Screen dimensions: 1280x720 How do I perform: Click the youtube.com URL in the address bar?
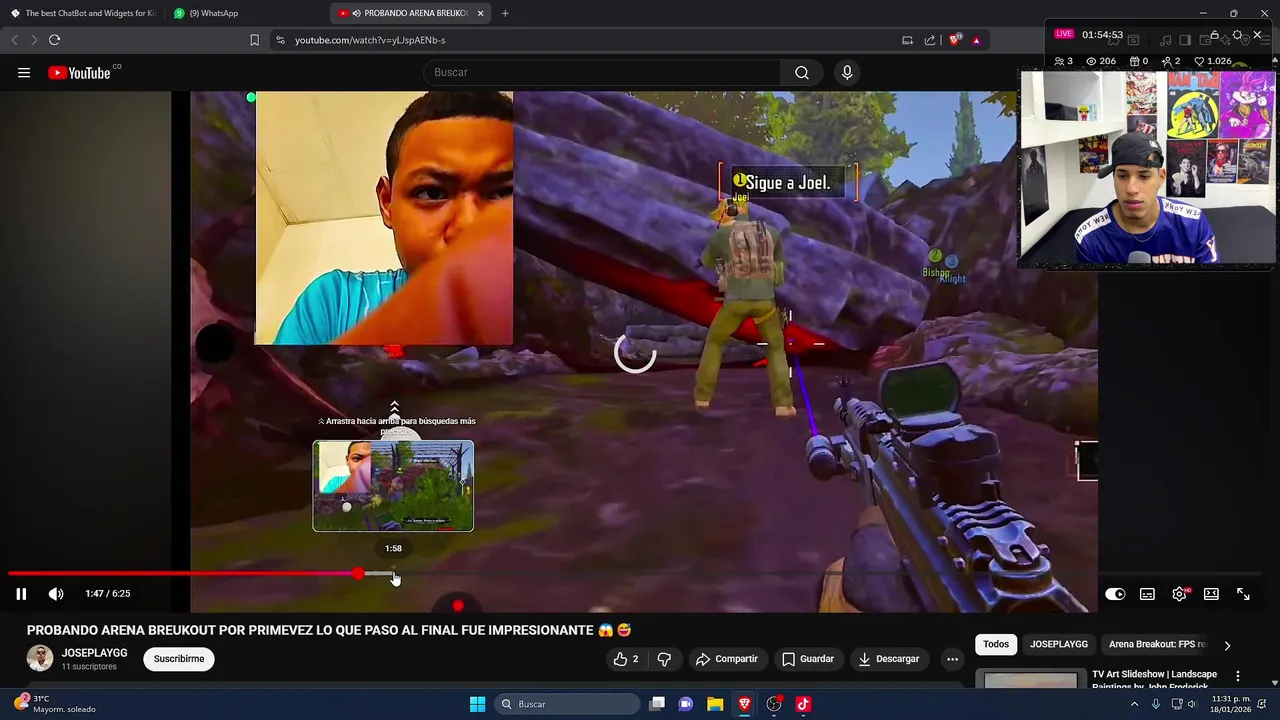[370, 40]
